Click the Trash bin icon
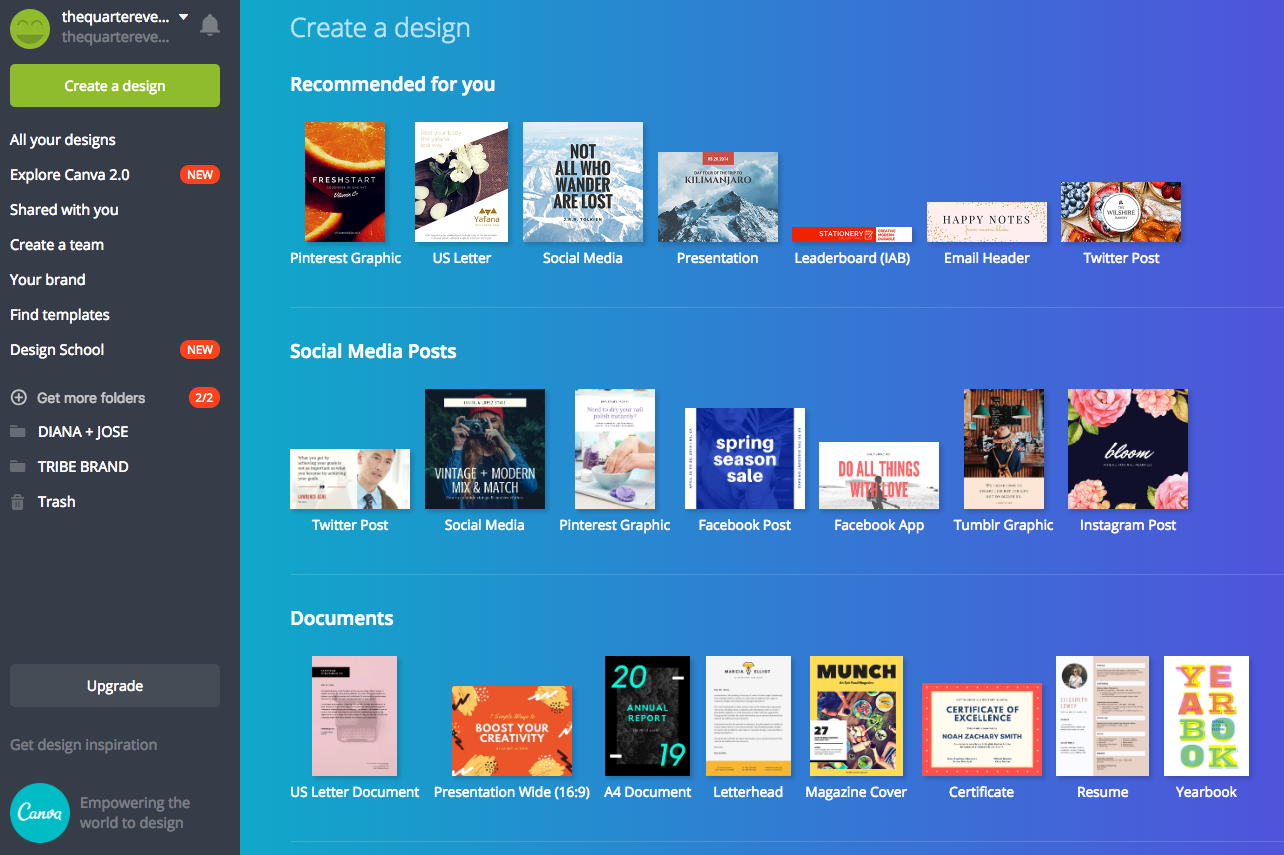 coord(18,502)
